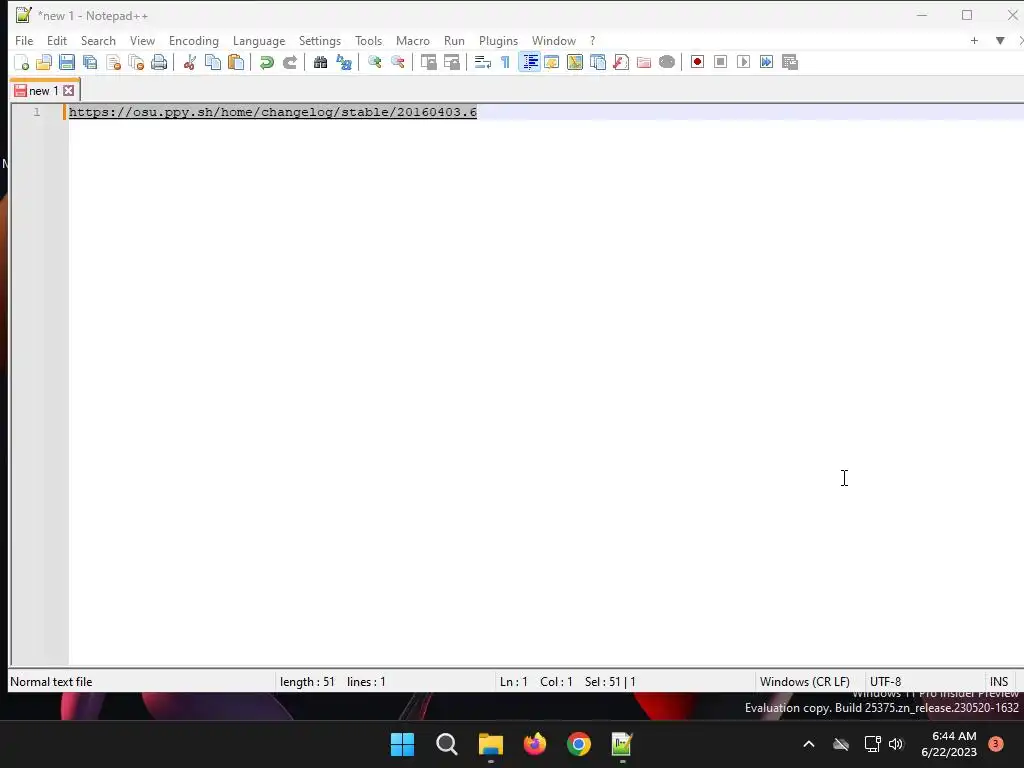Click the Close document toolbar icon
This screenshot has width=1024, height=768.
coord(113,62)
